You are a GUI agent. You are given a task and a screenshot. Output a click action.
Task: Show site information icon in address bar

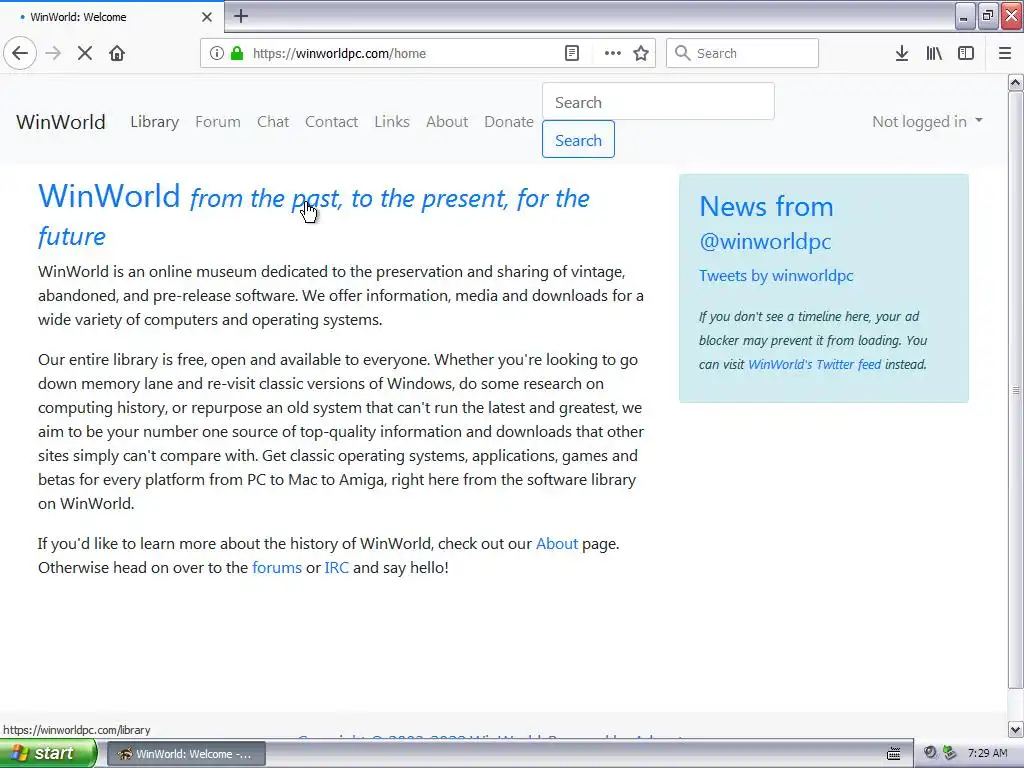click(217, 53)
